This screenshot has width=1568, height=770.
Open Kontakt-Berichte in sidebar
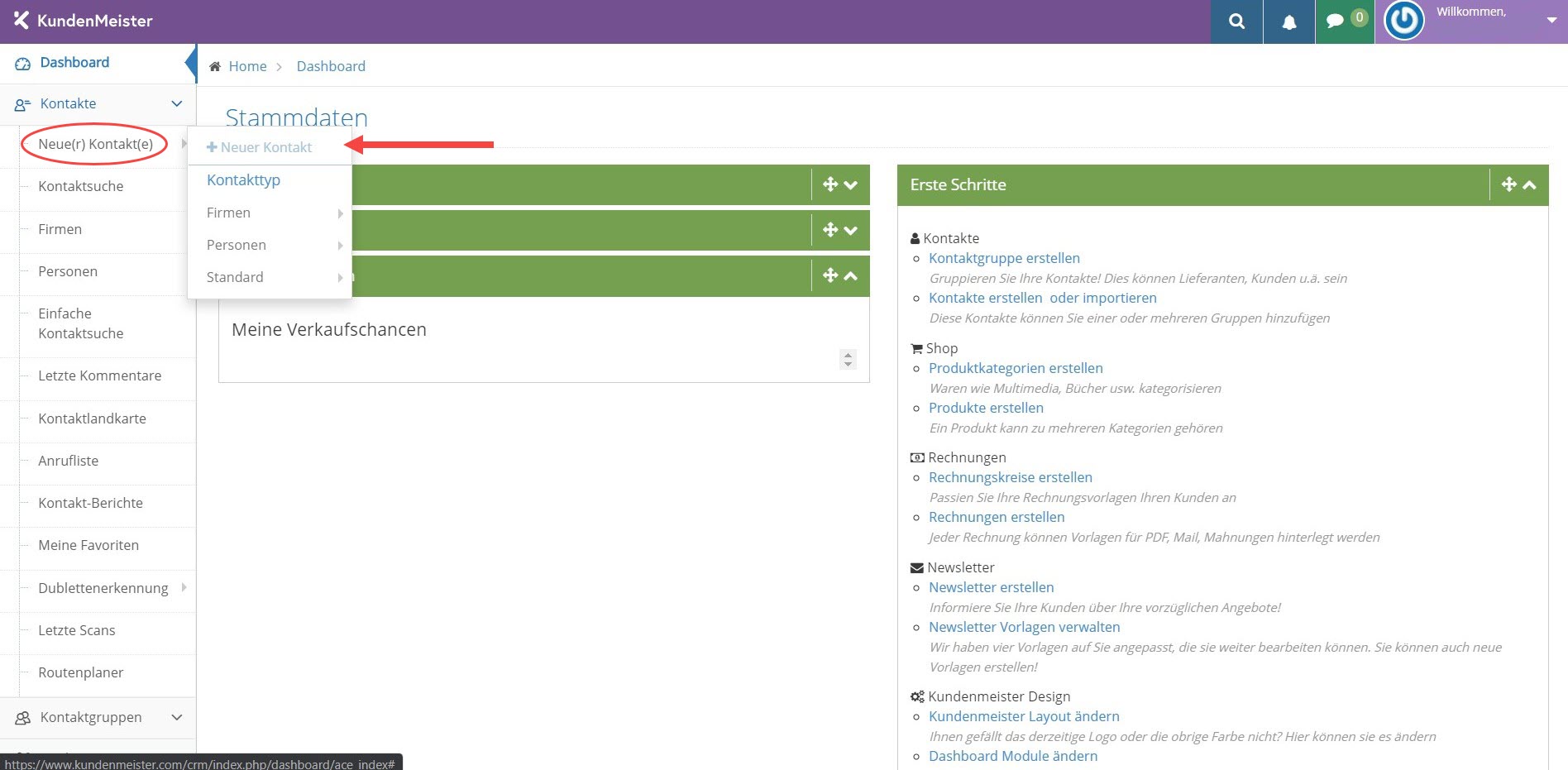coord(90,503)
